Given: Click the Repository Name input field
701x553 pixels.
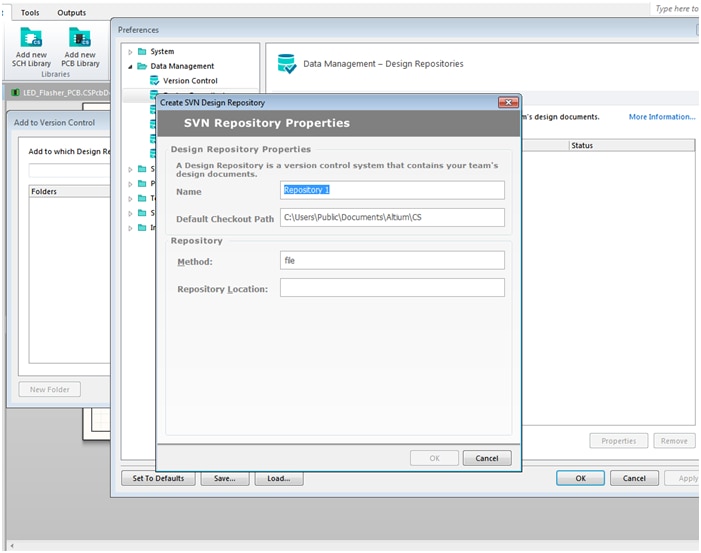Looking at the screenshot, I should pyautogui.click(x=392, y=190).
